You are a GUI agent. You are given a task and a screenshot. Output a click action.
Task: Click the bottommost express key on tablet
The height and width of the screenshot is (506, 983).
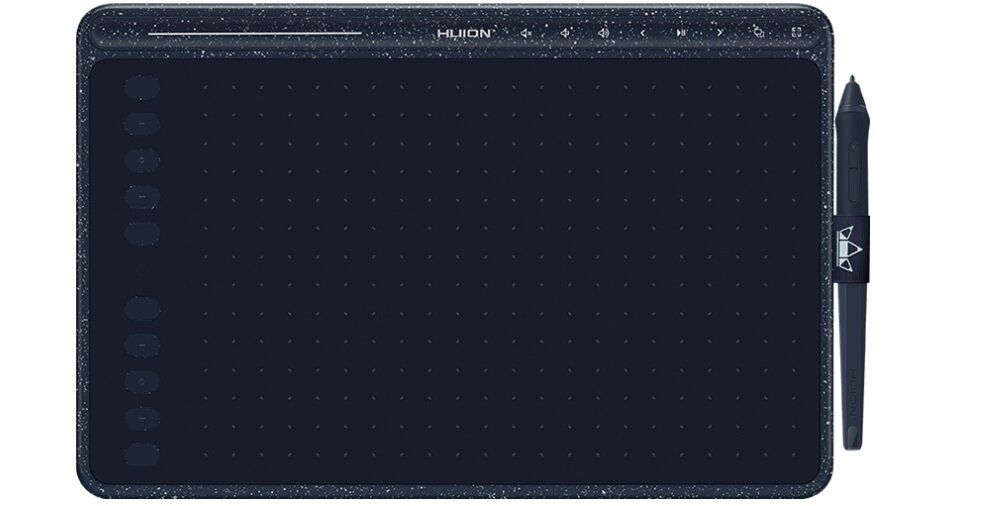click(142, 454)
